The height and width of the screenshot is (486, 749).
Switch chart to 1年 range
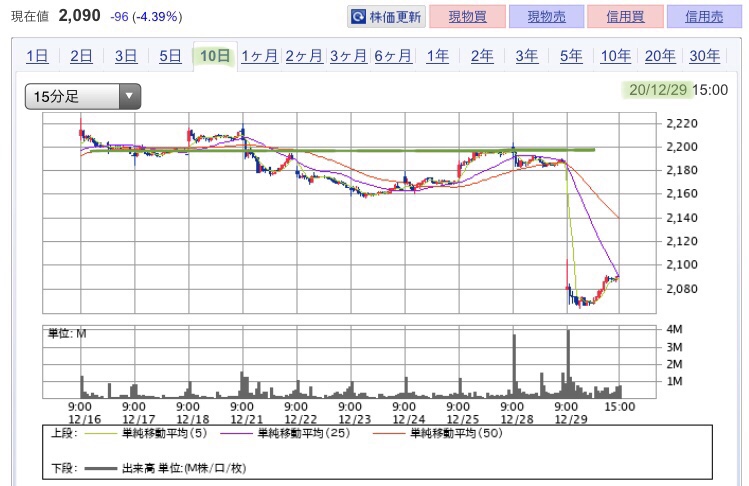pyautogui.click(x=438, y=56)
